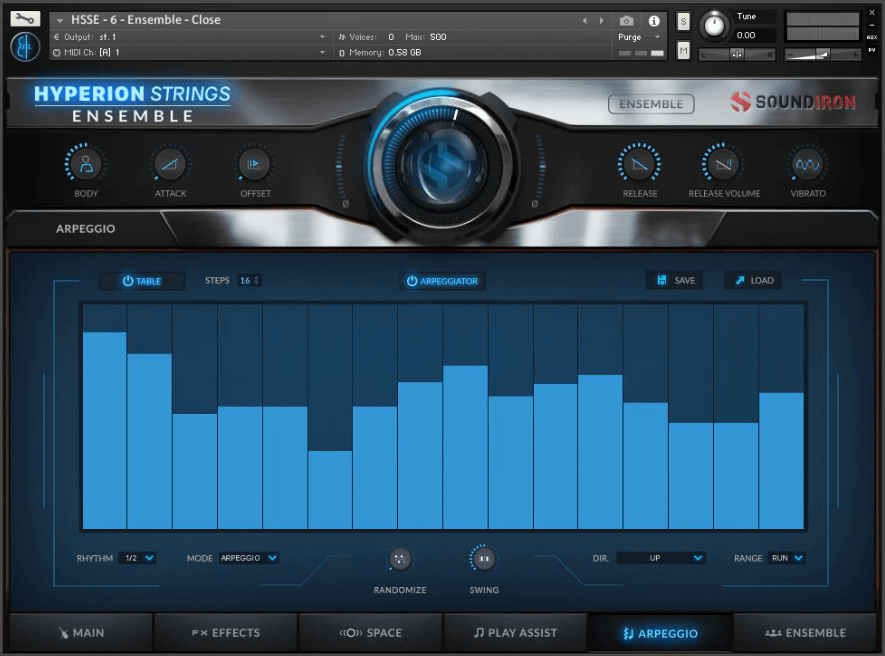Image resolution: width=885 pixels, height=656 pixels.
Task: Mute the instrument with M button
Action: (x=684, y=51)
